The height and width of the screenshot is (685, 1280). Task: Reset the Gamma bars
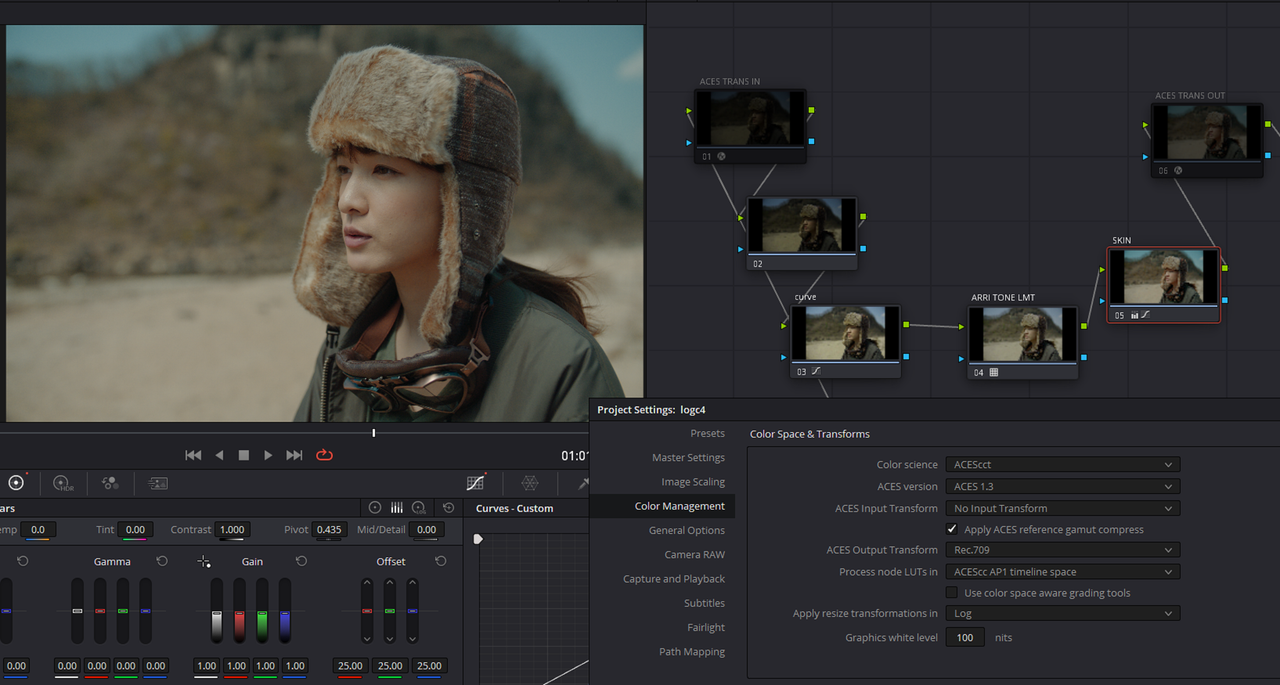[x=162, y=561]
